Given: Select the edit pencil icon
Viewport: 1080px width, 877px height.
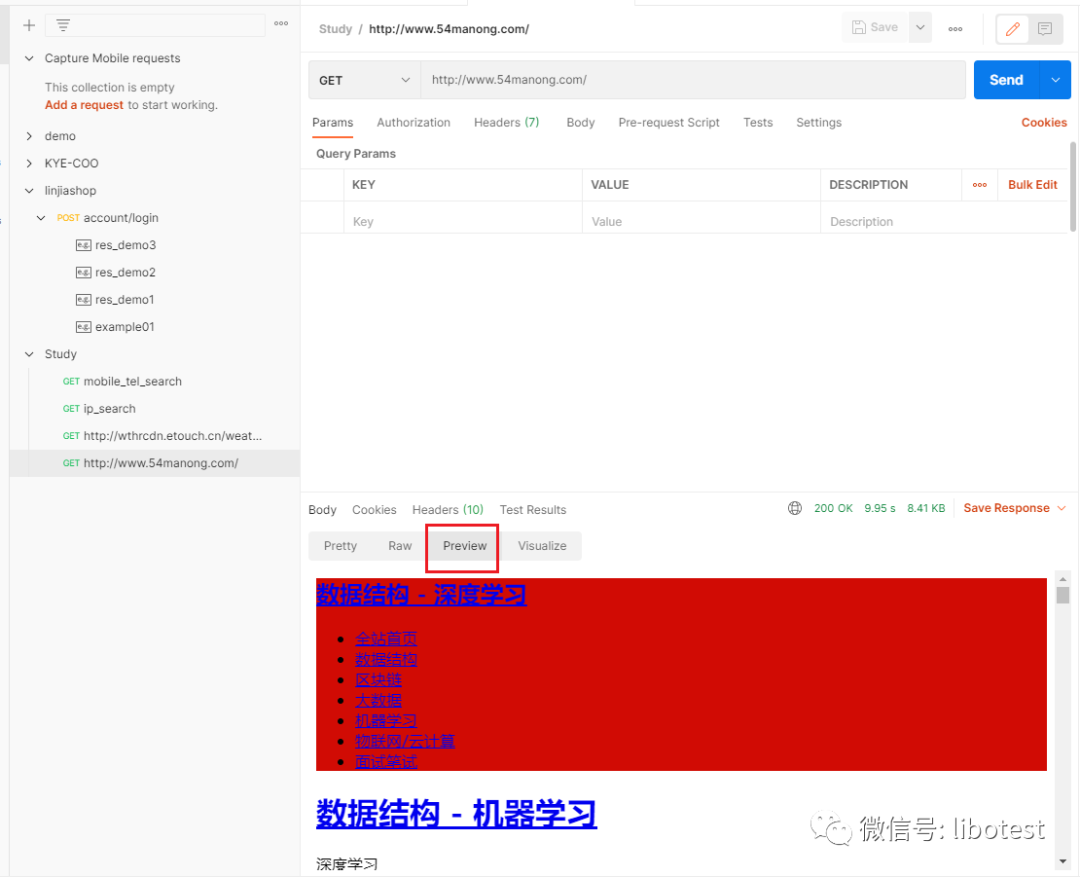Looking at the screenshot, I should 1014,30.
